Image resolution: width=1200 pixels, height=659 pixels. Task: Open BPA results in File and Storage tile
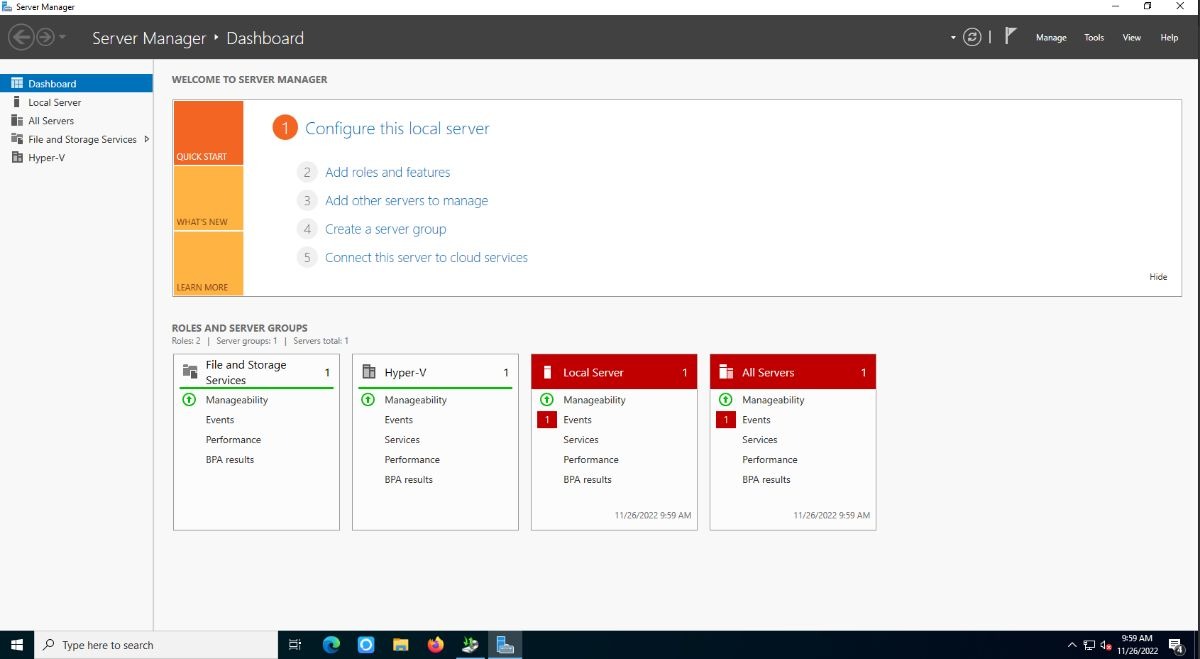[230, 460]
